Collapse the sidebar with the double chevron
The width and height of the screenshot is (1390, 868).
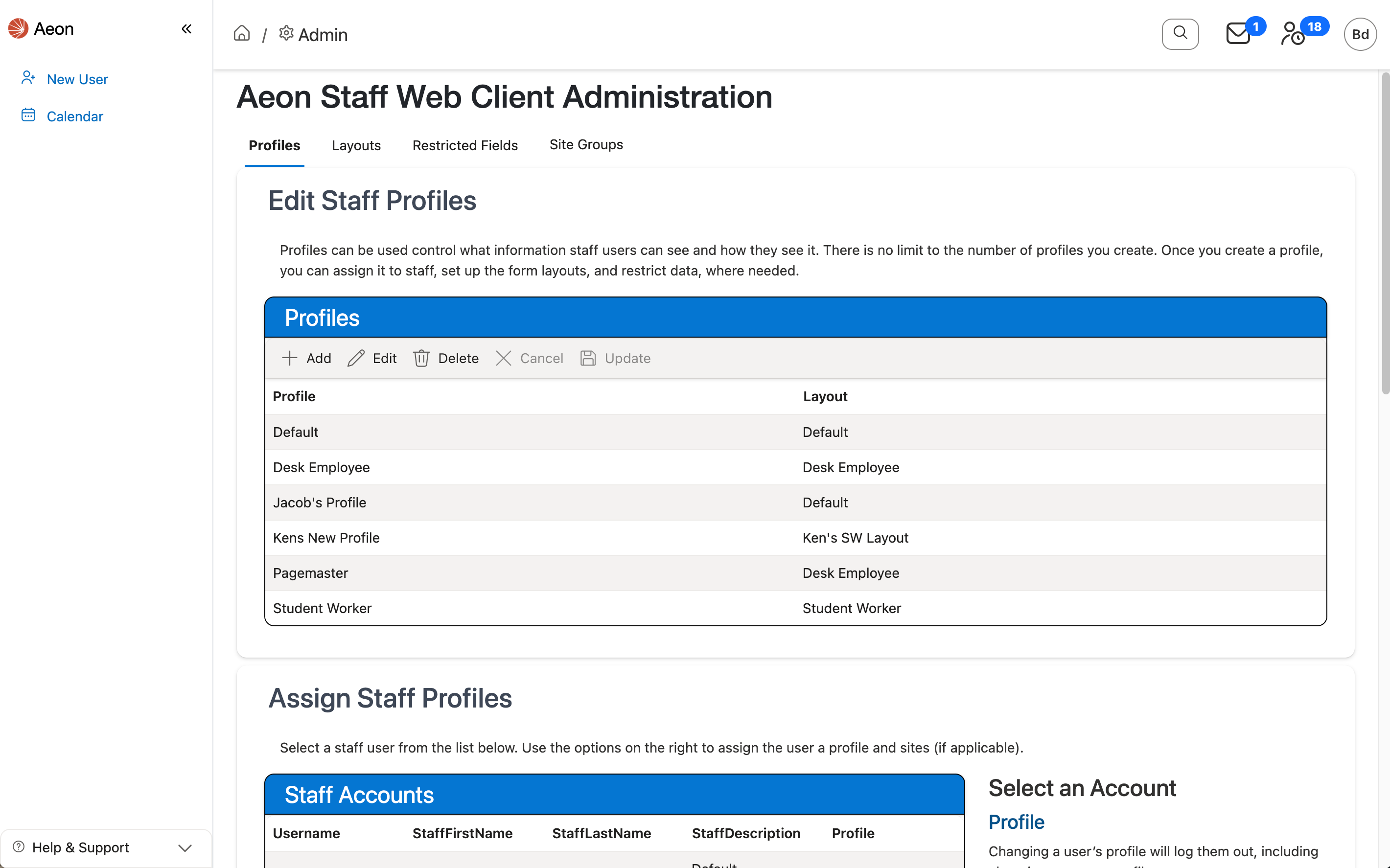click(186, 28)
